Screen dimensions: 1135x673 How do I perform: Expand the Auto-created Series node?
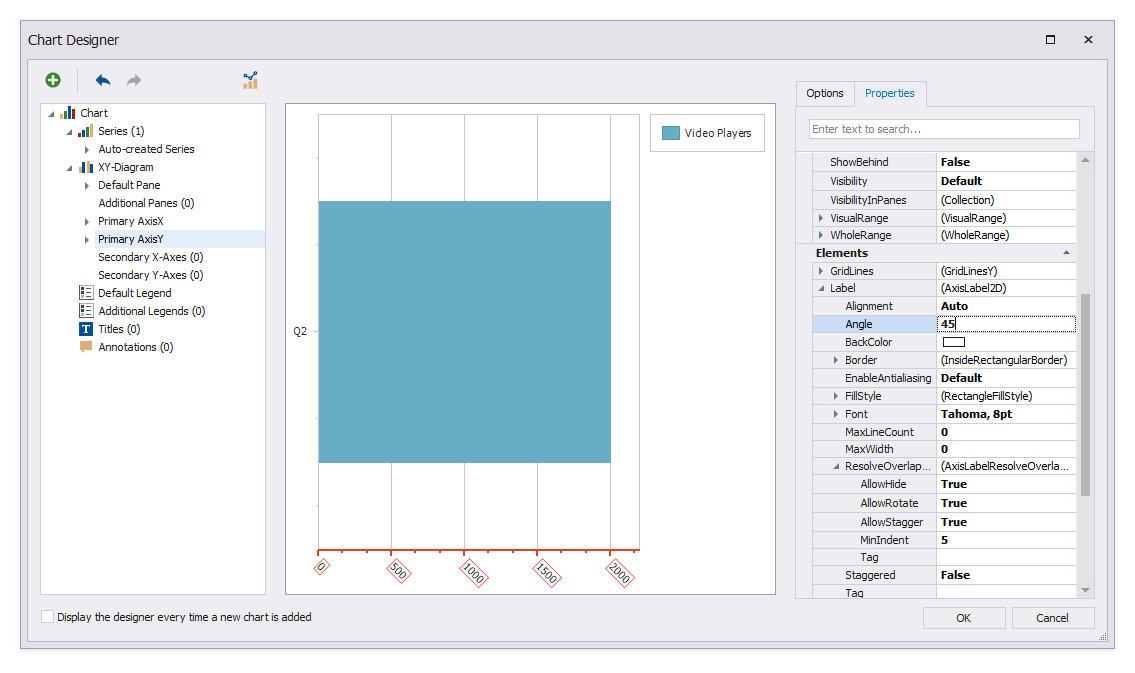pyautogui.click(x=87, y=149)
